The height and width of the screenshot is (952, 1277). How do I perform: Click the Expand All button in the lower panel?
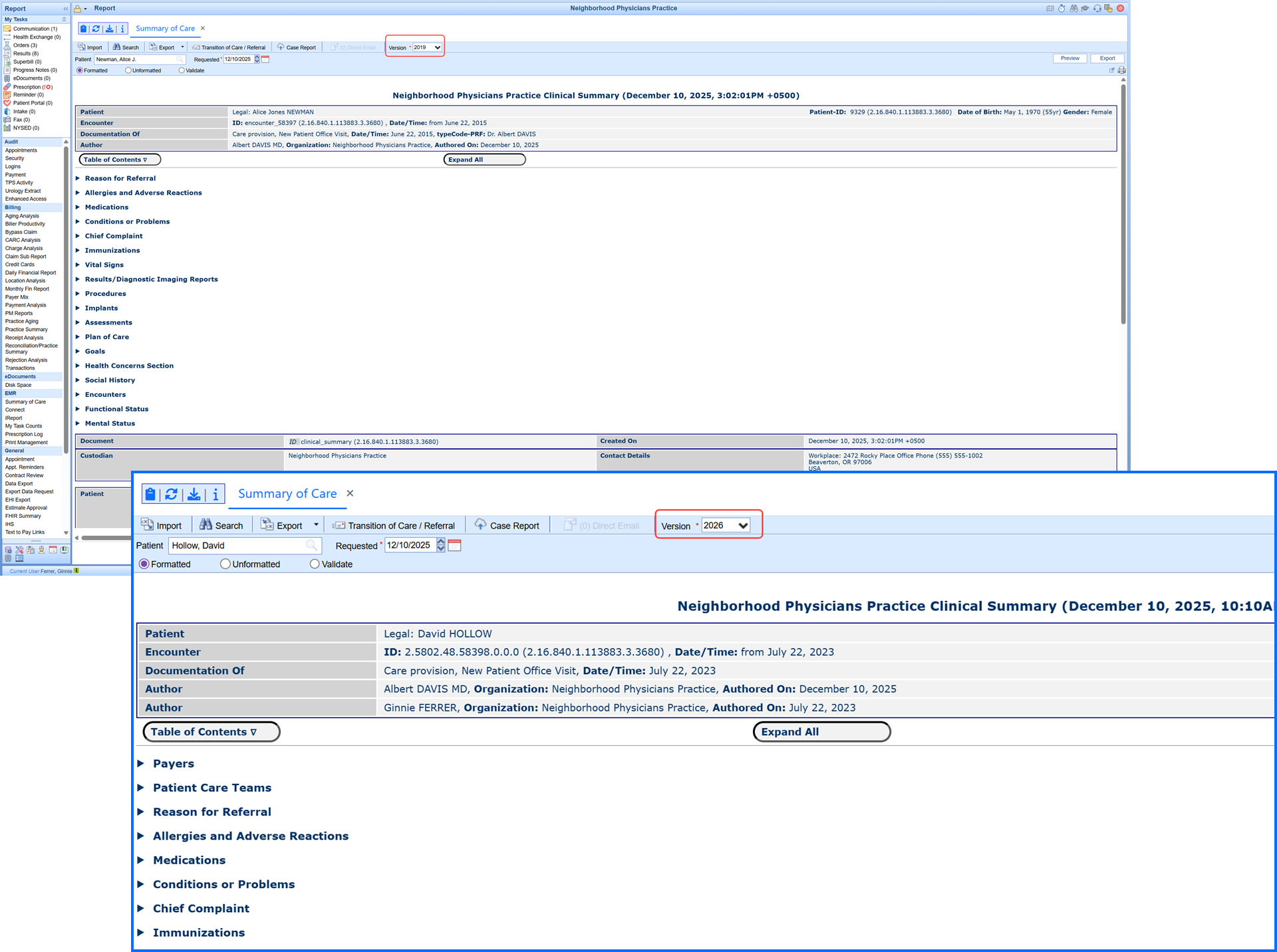coord(821,731)
